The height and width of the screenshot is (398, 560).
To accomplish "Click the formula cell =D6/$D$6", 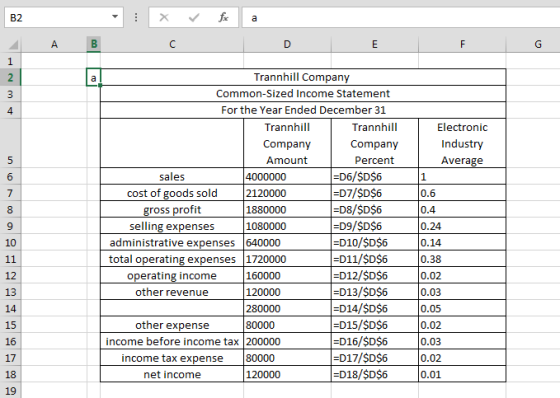I will [x=375, y=176].
